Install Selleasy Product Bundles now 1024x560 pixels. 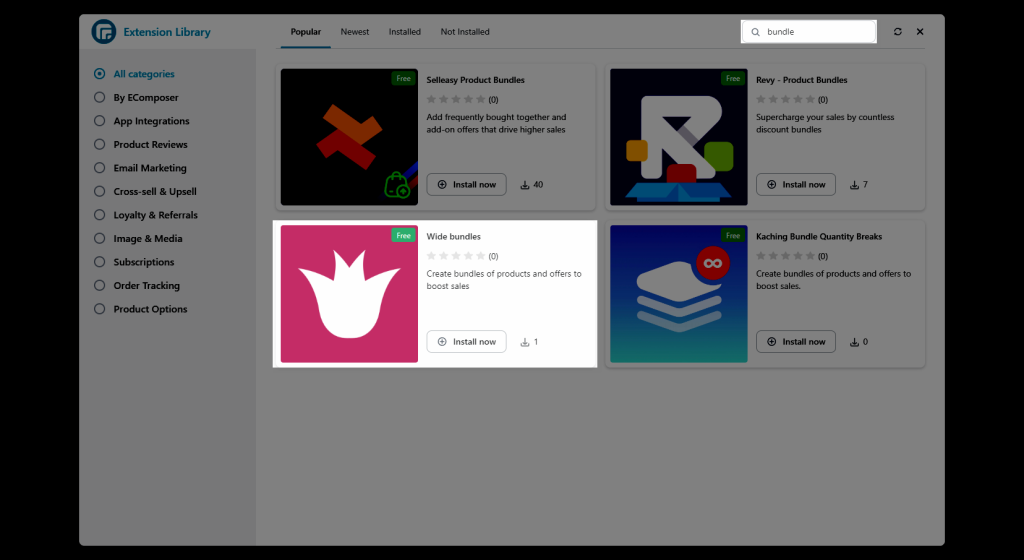pos(466,185)
